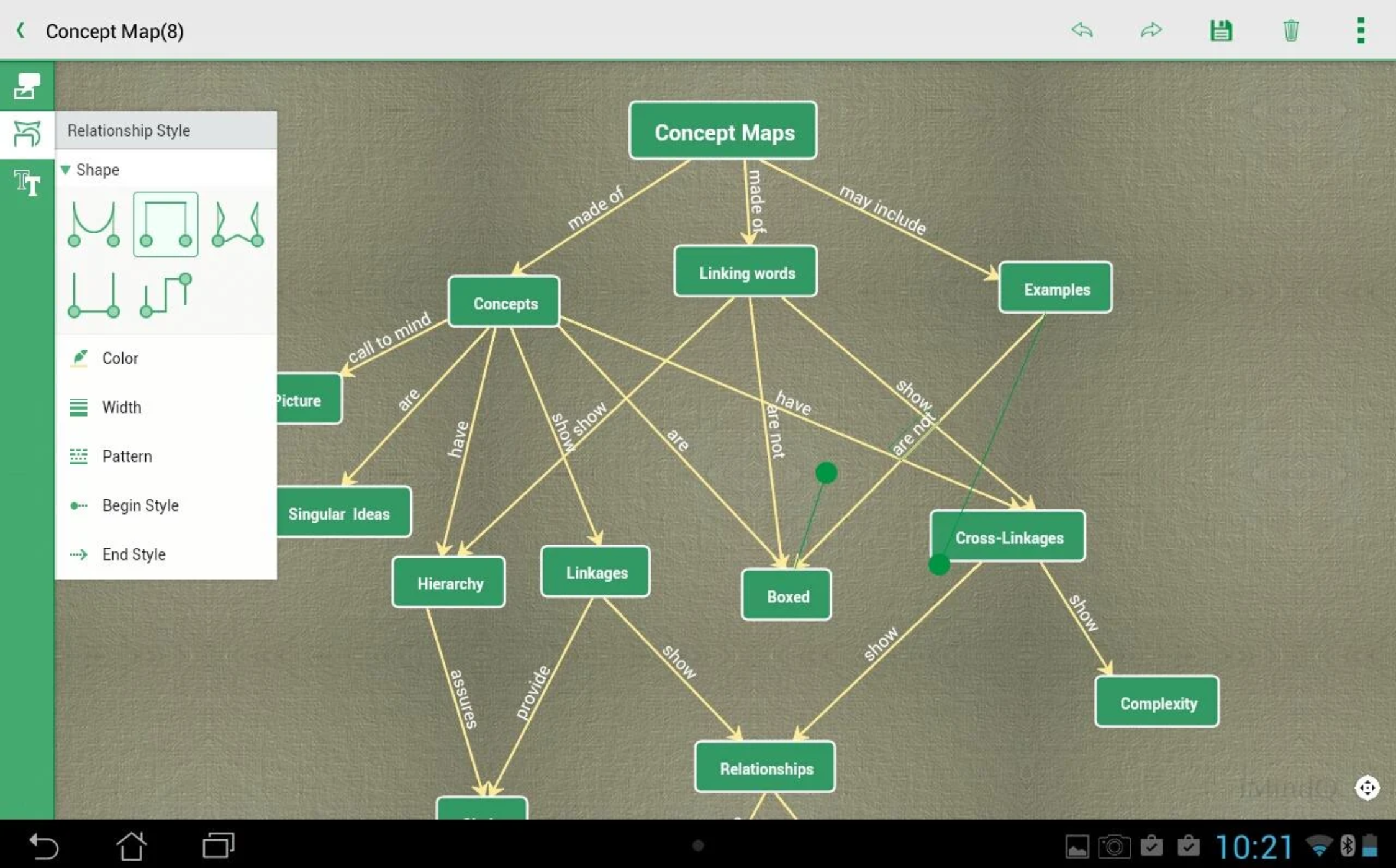This screenshot has height=868, width=1396.
Task: Open the End Style options
Action: [134, 554]
